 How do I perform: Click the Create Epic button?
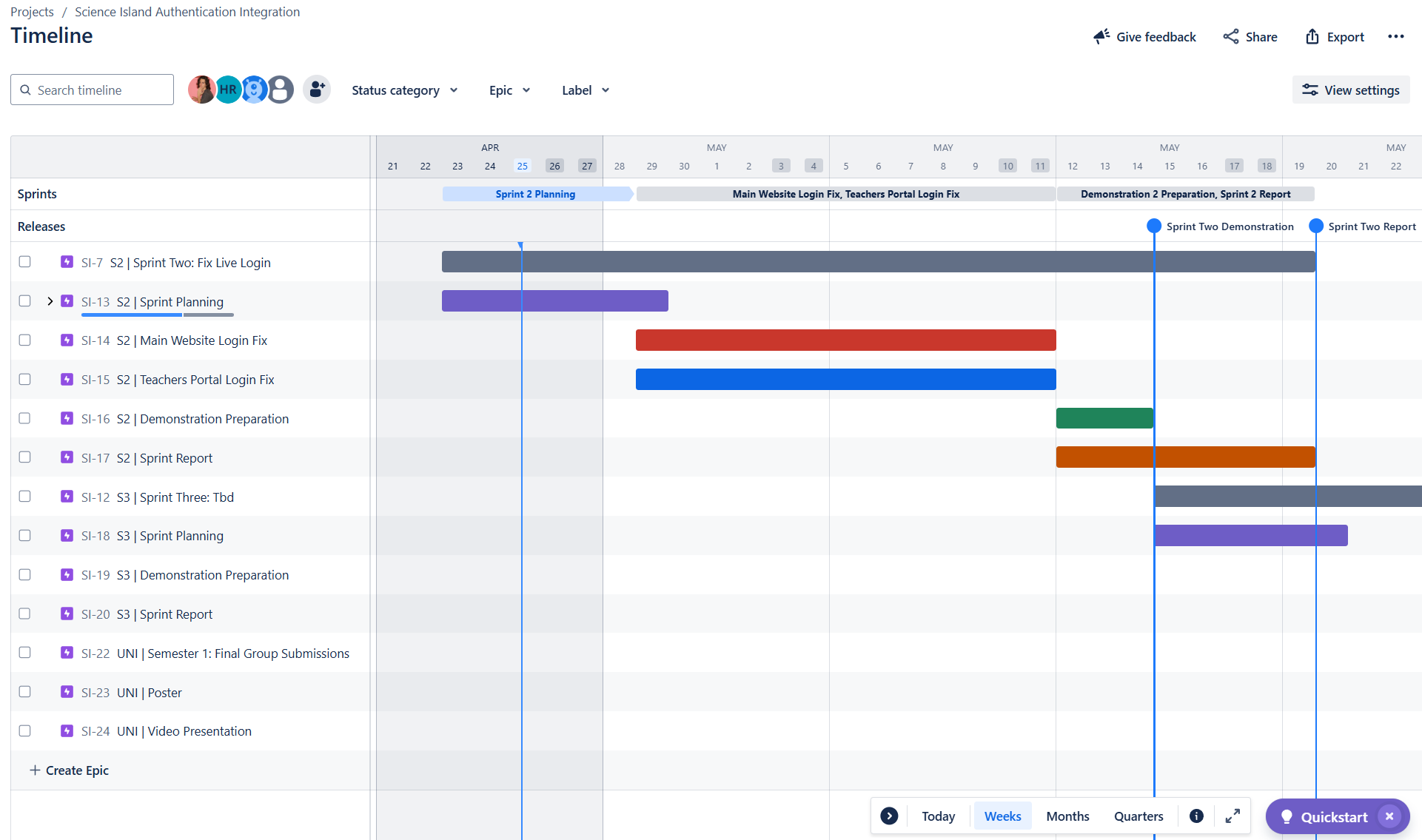[x=69, y=770]
